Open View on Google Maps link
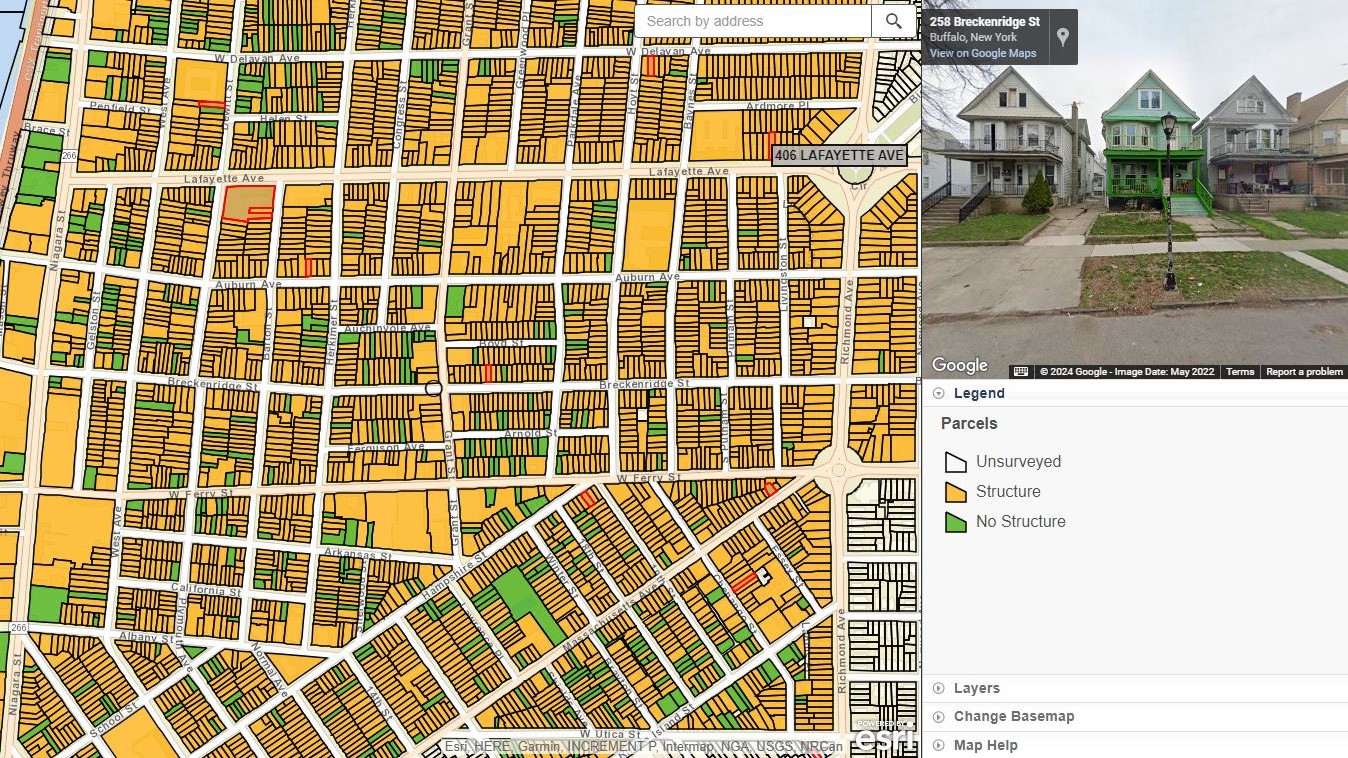Screen dimensions: 1348x758 coord(982,53)
